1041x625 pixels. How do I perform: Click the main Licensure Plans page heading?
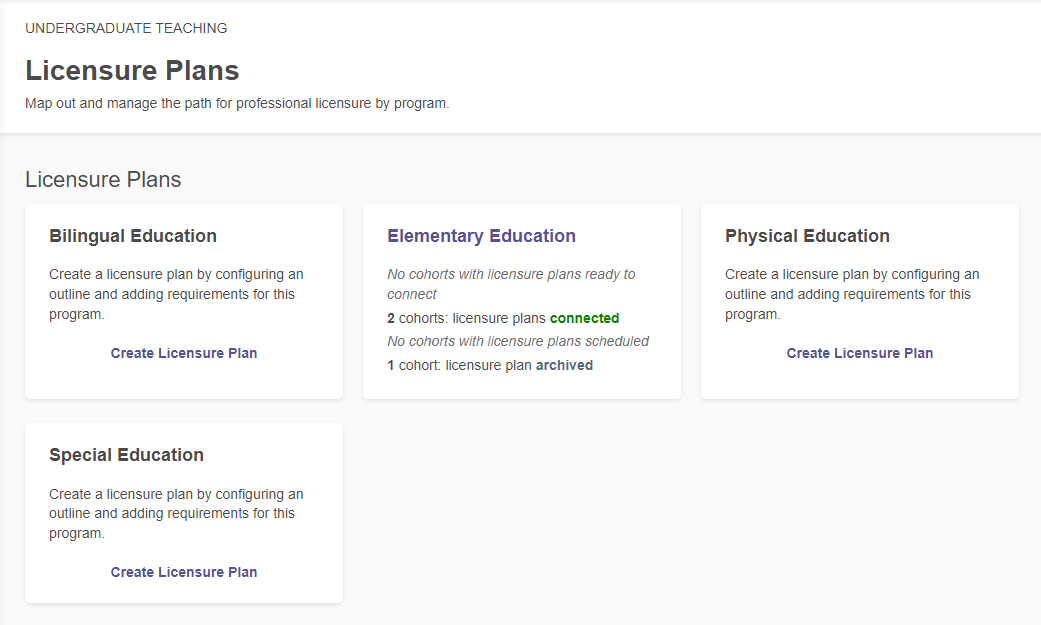[132, 70]
